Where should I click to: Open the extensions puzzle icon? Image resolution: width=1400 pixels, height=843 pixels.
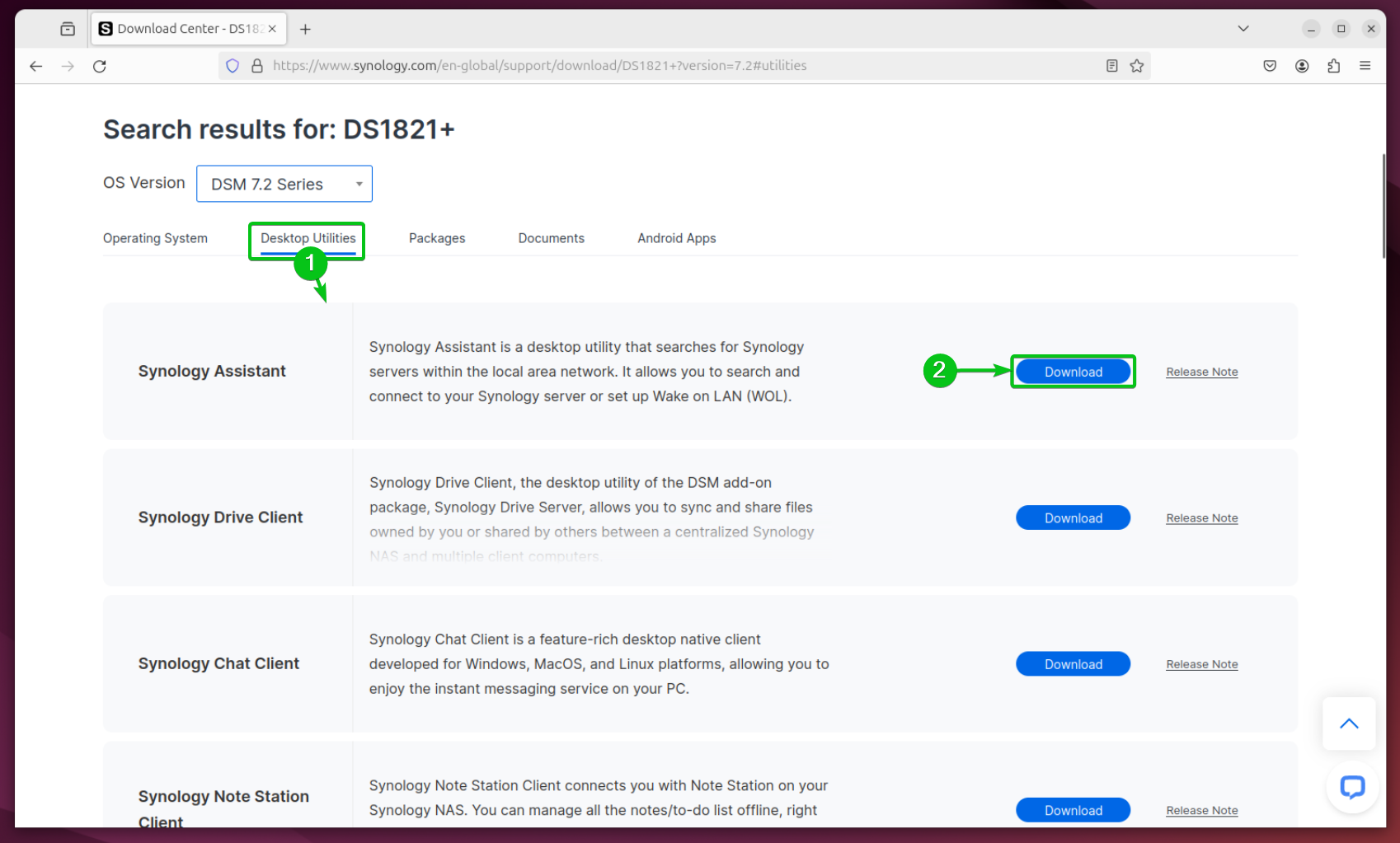[1333, 66]
